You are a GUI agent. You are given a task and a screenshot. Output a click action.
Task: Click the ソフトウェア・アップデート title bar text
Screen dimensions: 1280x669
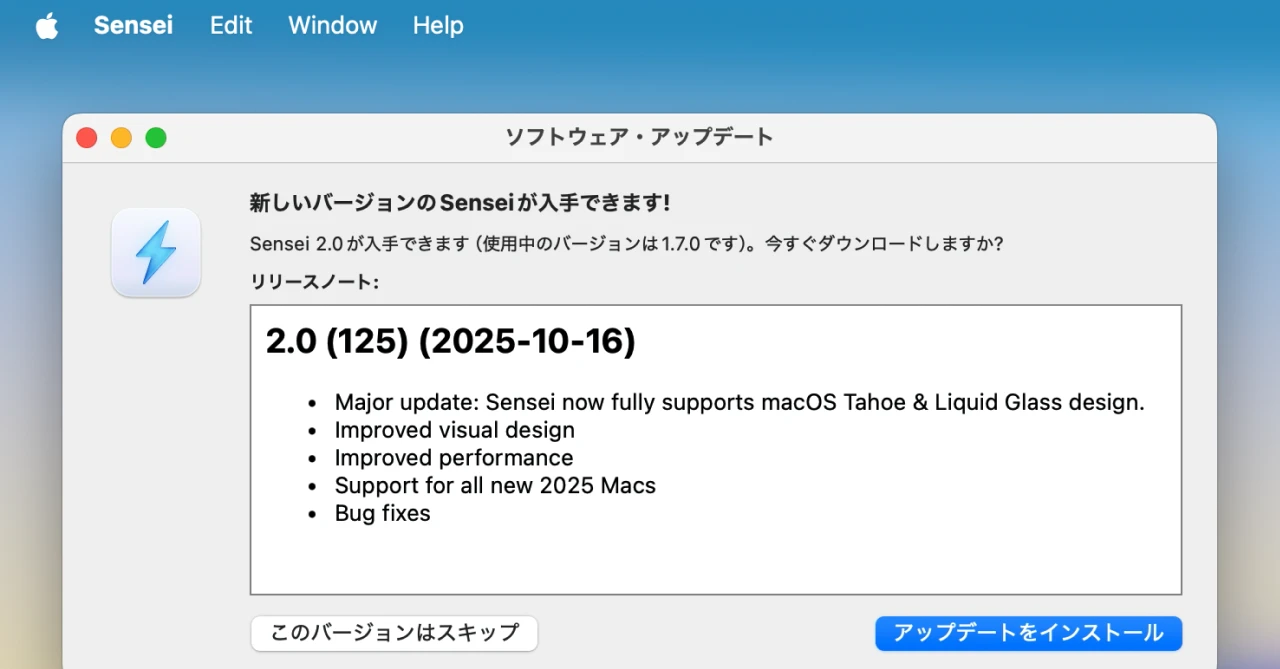[640, 137]
